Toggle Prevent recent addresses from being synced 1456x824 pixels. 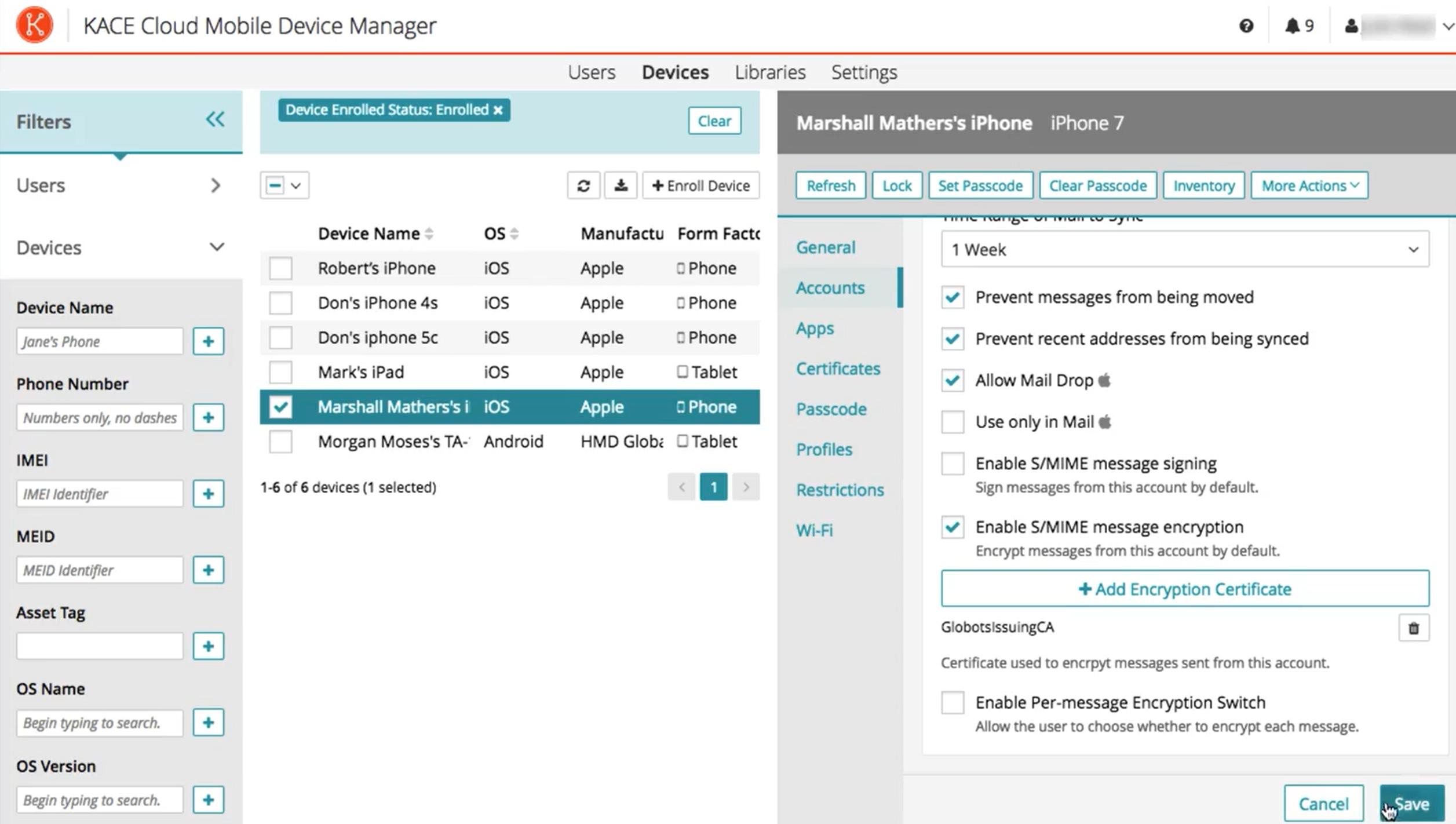(x=953, y=339)
